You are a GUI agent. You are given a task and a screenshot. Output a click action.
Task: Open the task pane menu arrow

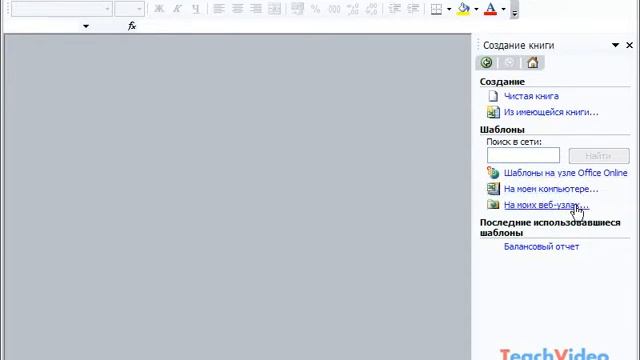615,45
